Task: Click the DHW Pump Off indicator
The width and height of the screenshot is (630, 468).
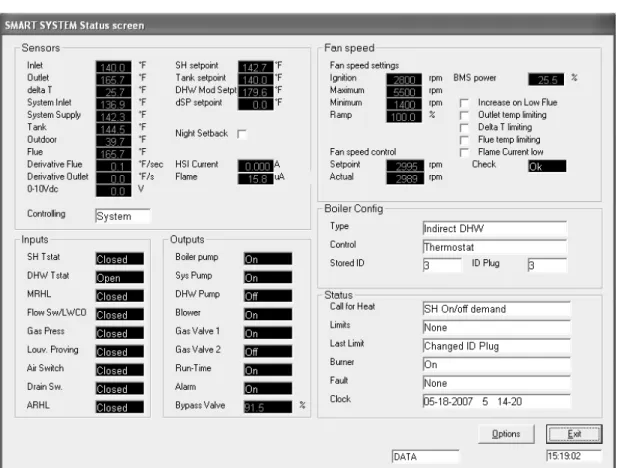Action: [x=268, y=296]
